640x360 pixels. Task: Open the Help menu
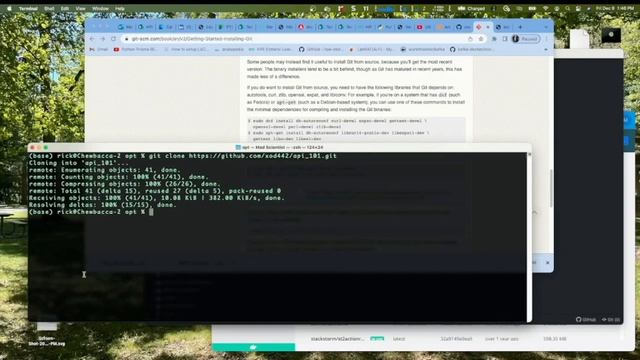[120, 9]
